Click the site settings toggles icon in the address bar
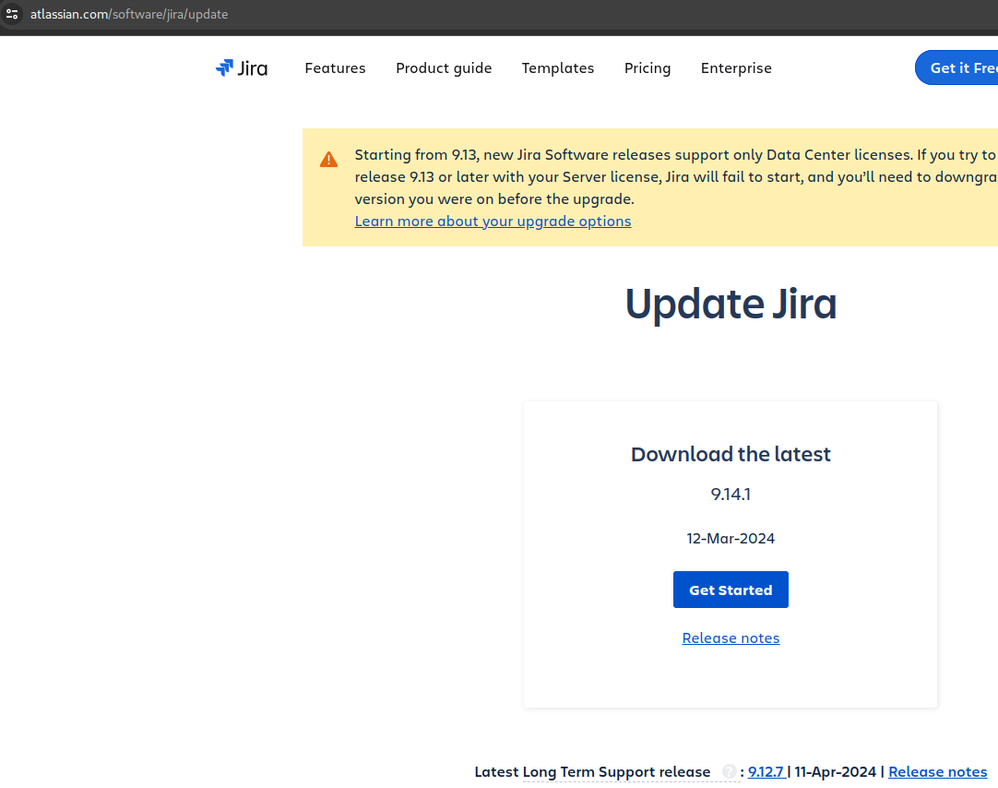Screen dimensions: 998x788 coord(12,14)
